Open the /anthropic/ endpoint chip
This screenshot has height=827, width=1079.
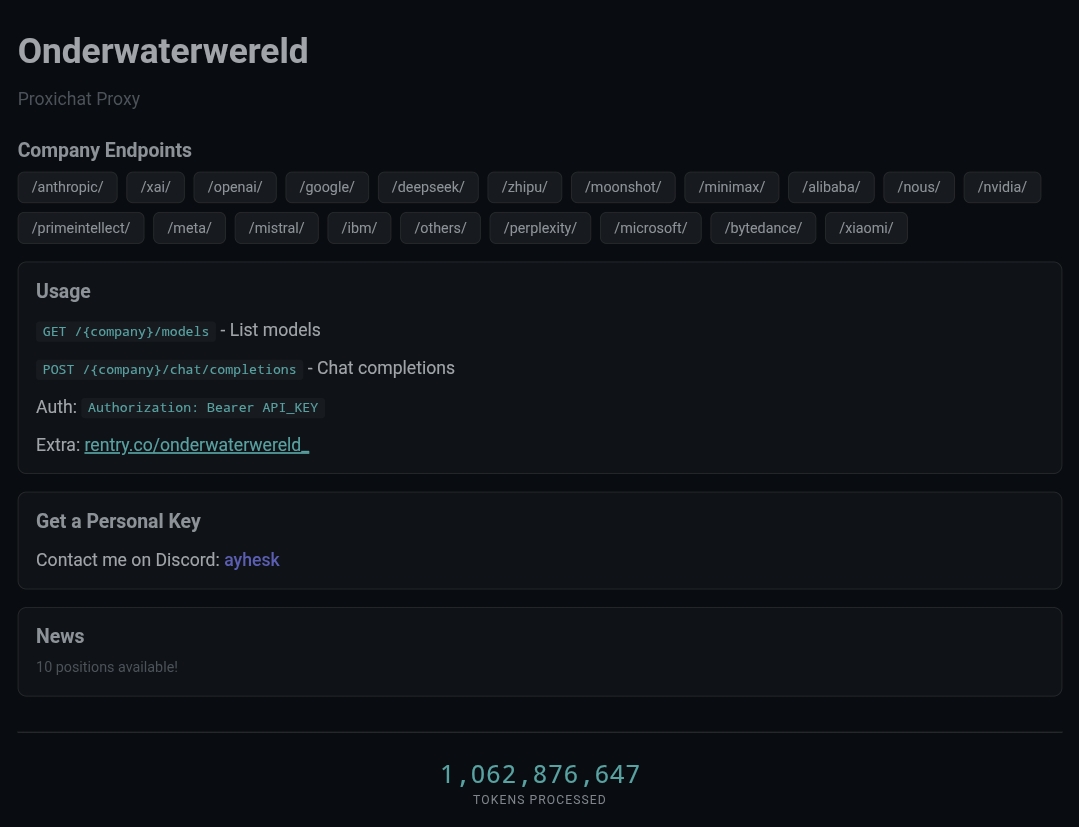67,187
